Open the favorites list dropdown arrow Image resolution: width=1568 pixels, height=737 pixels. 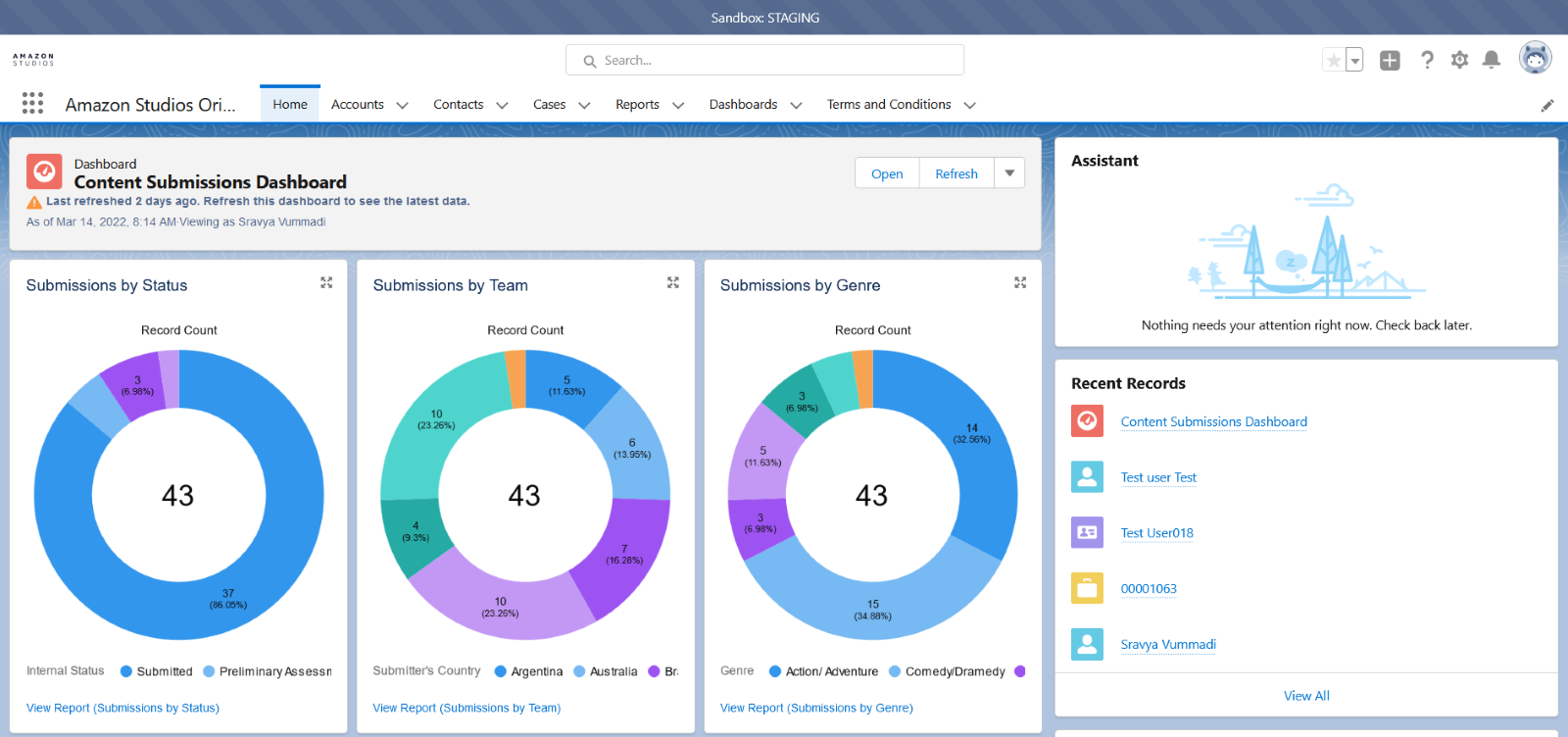point(1354,60)
